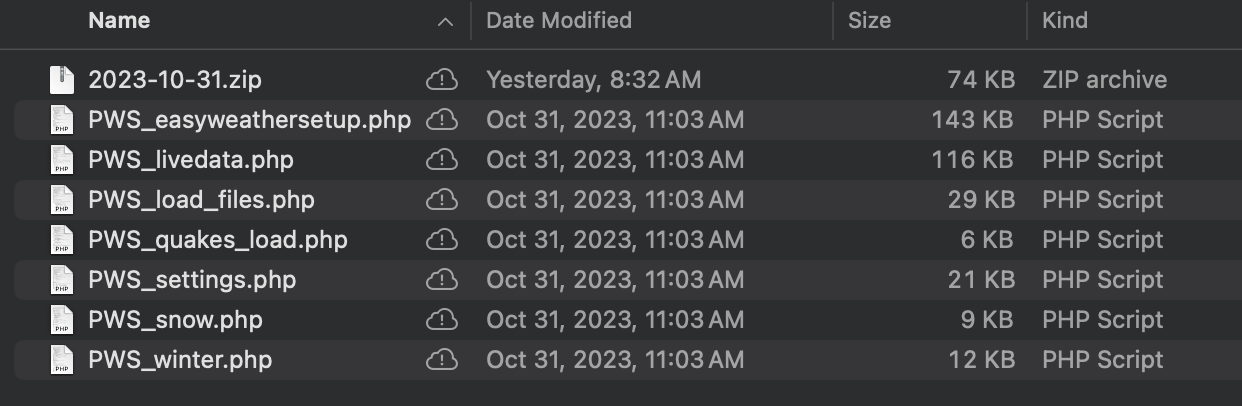Sort files by the Size column header

[x=869, y=20]
